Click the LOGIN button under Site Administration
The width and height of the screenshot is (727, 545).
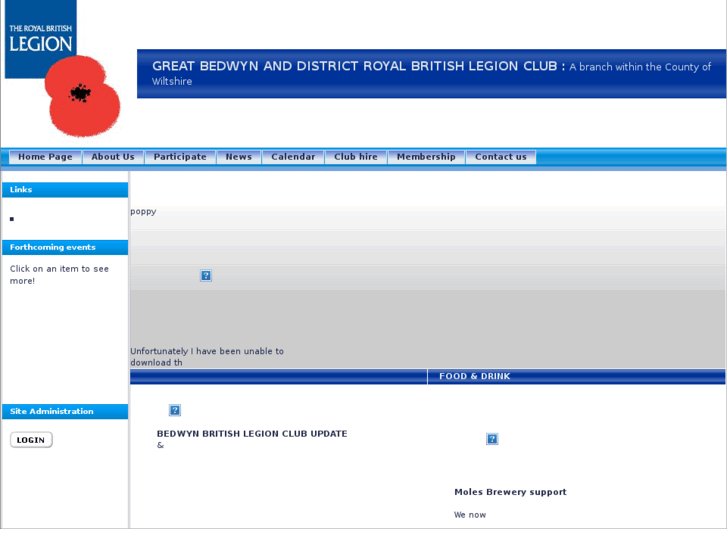pos(31,440)
